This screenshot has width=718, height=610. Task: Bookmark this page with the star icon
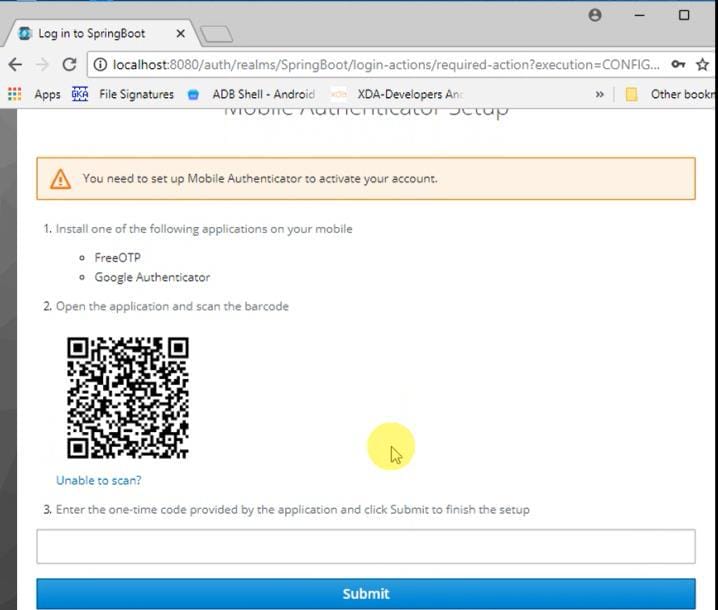click(x=702, y=65)
